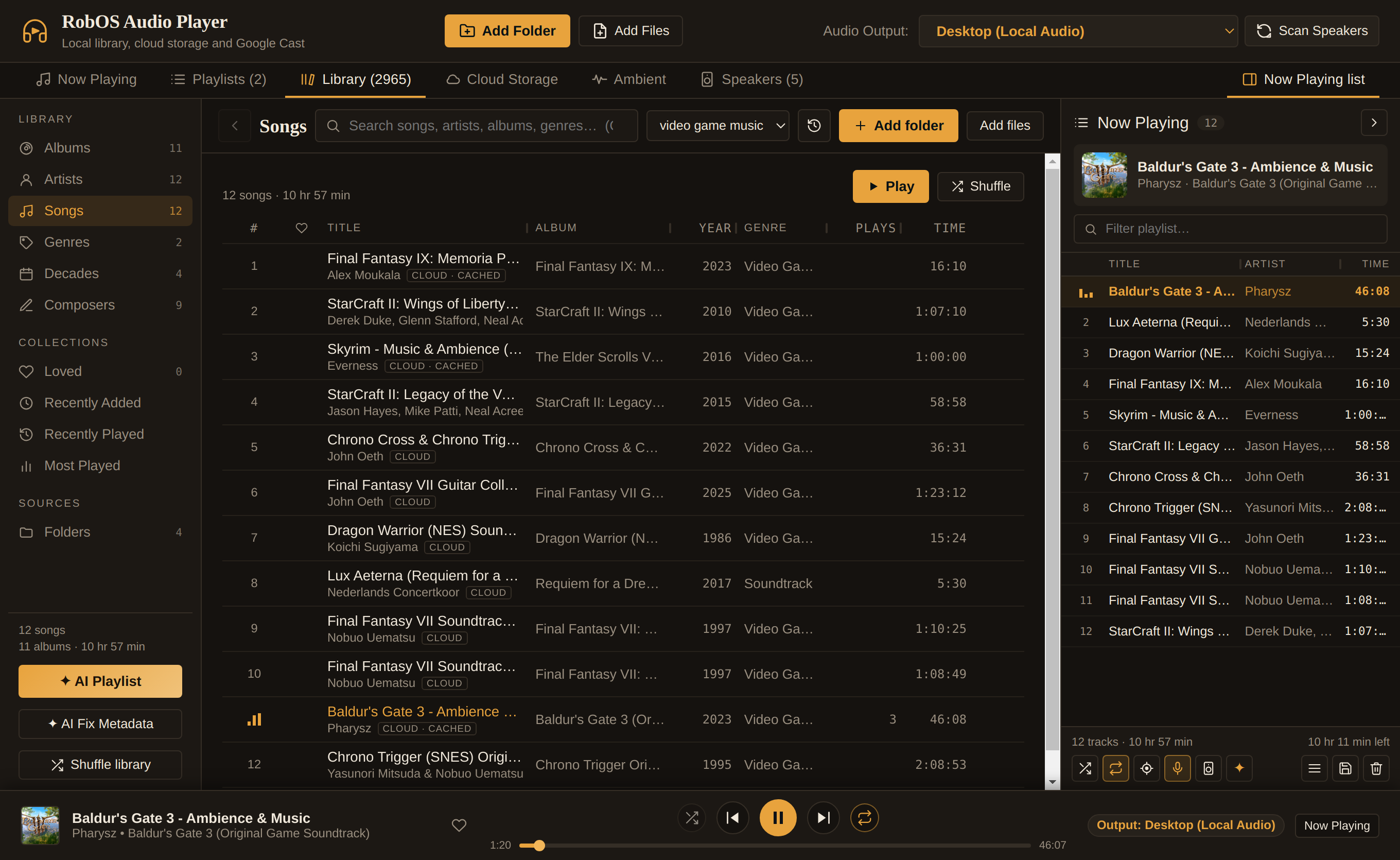
Task: Click the song search input field
Action: tap(476, 126)
